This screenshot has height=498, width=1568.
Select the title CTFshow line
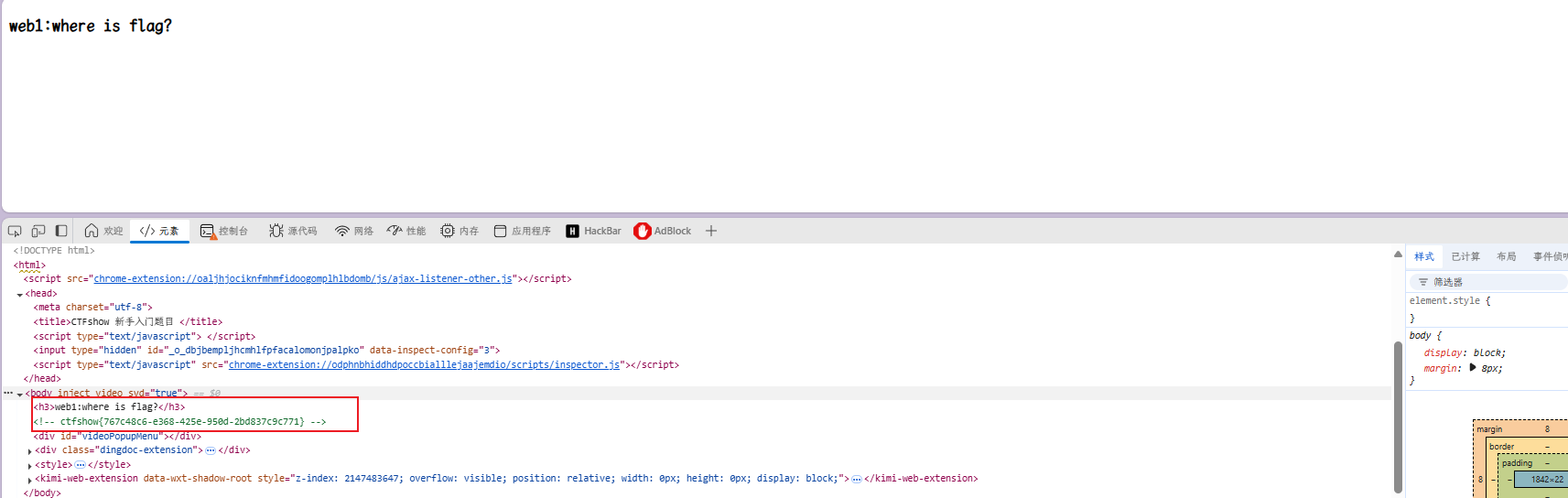coord(128,322)
